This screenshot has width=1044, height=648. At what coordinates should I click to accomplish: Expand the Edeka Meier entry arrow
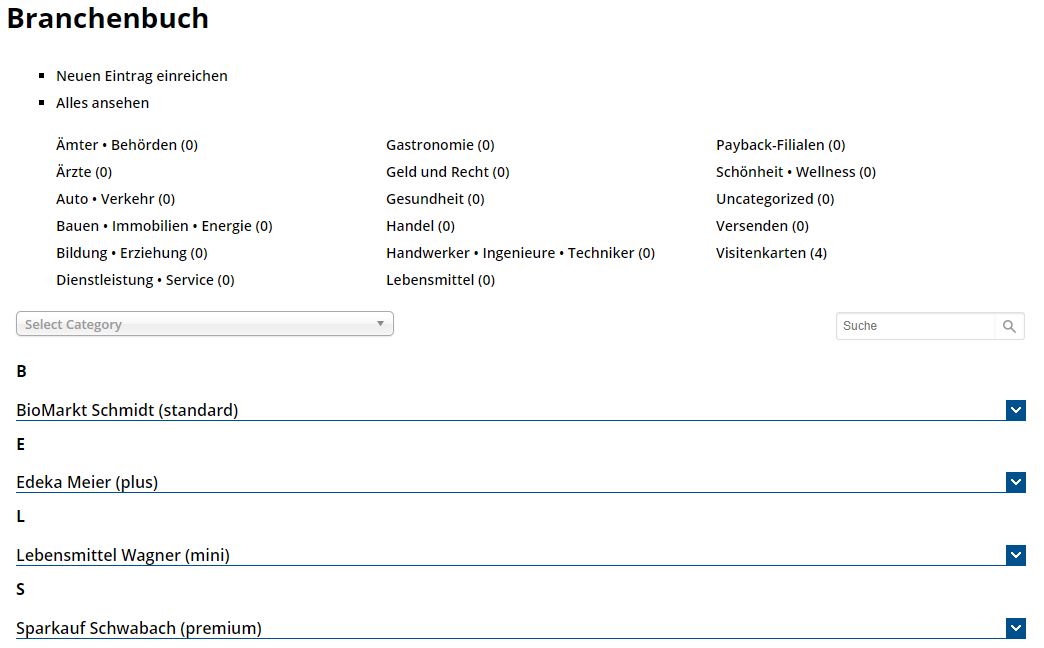pos(1016,482)
